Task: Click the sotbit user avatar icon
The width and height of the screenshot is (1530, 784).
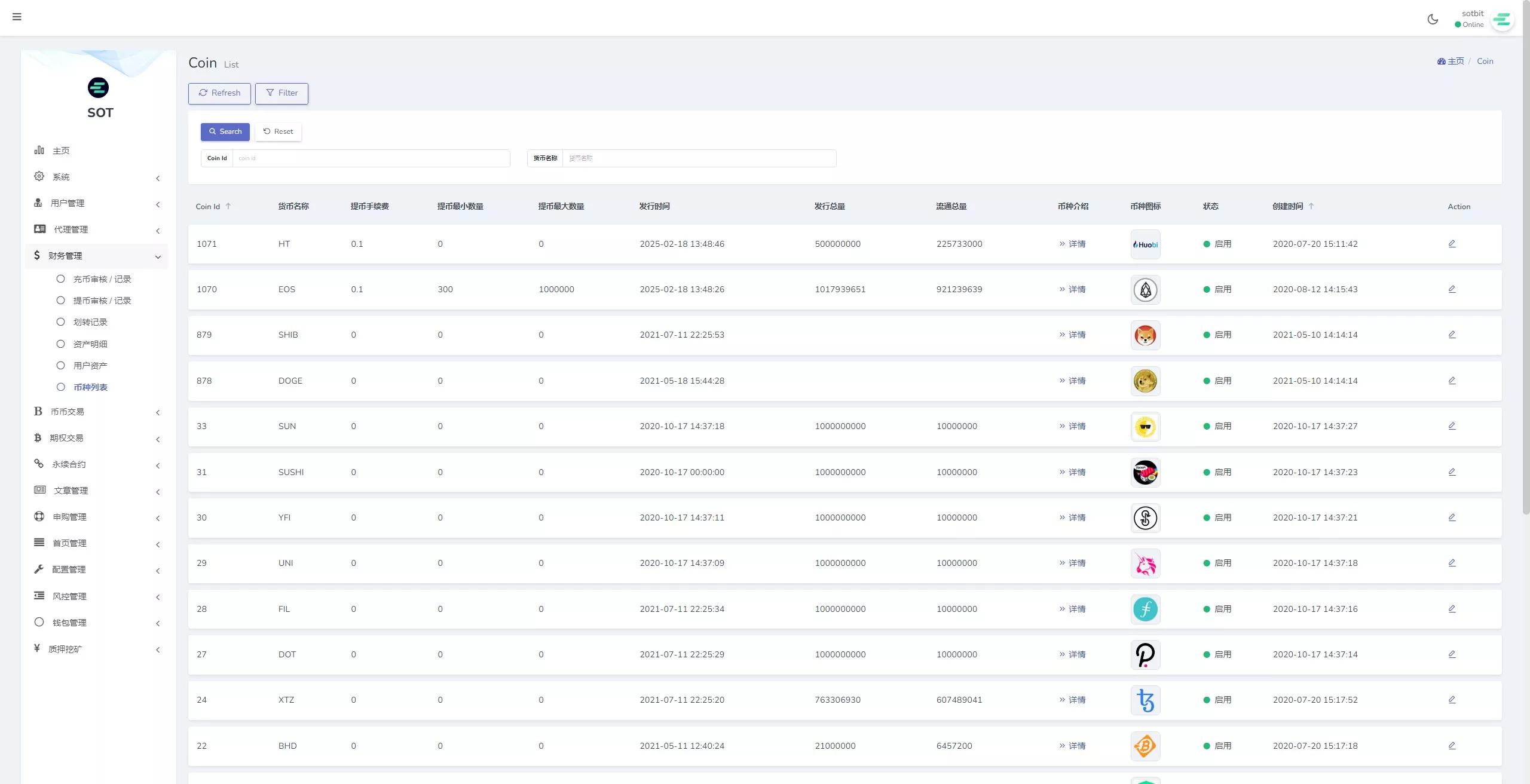Action: coord(1502,20)
